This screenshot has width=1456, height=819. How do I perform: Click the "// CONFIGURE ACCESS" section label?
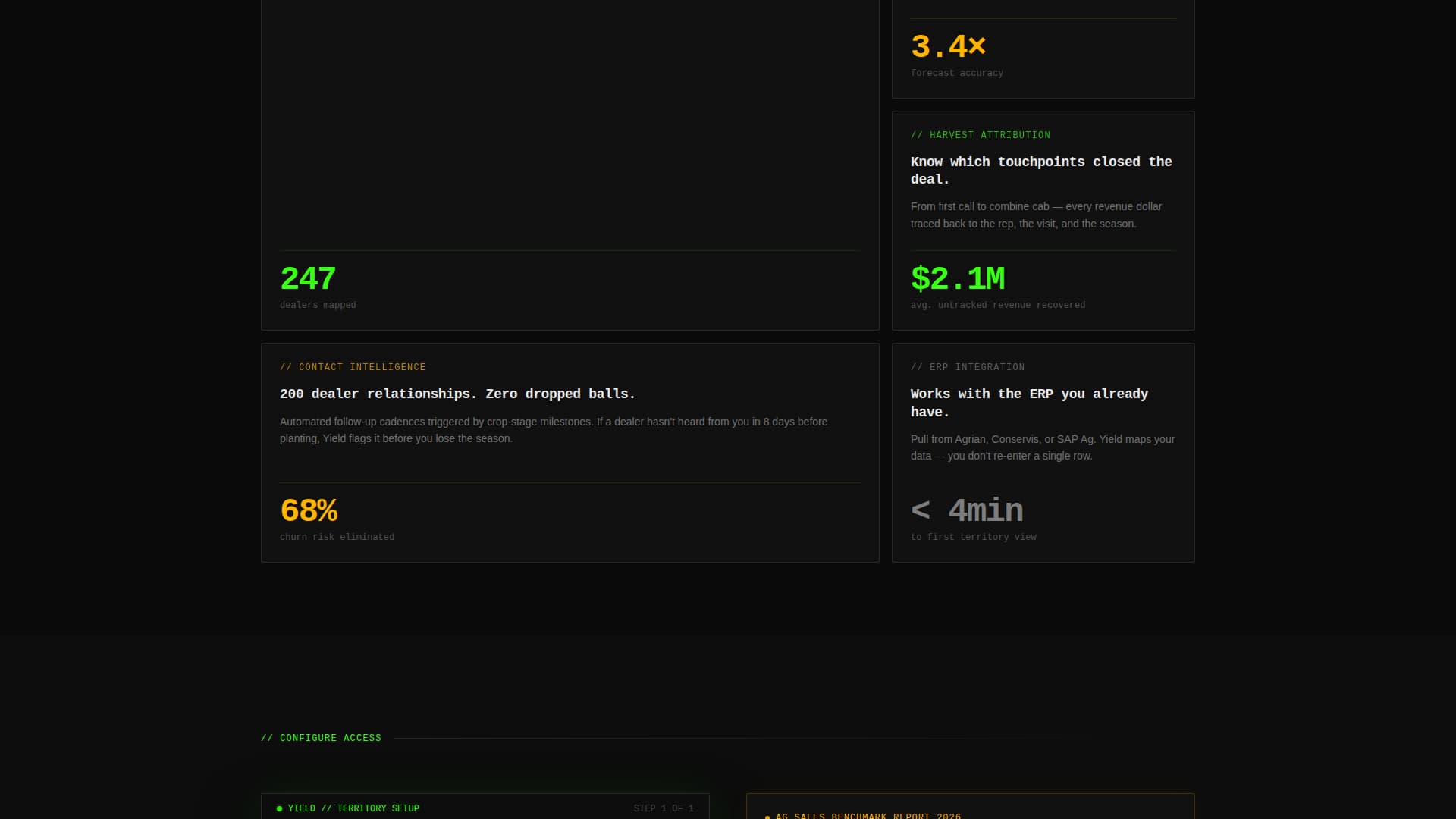click(x=321, y=738)
